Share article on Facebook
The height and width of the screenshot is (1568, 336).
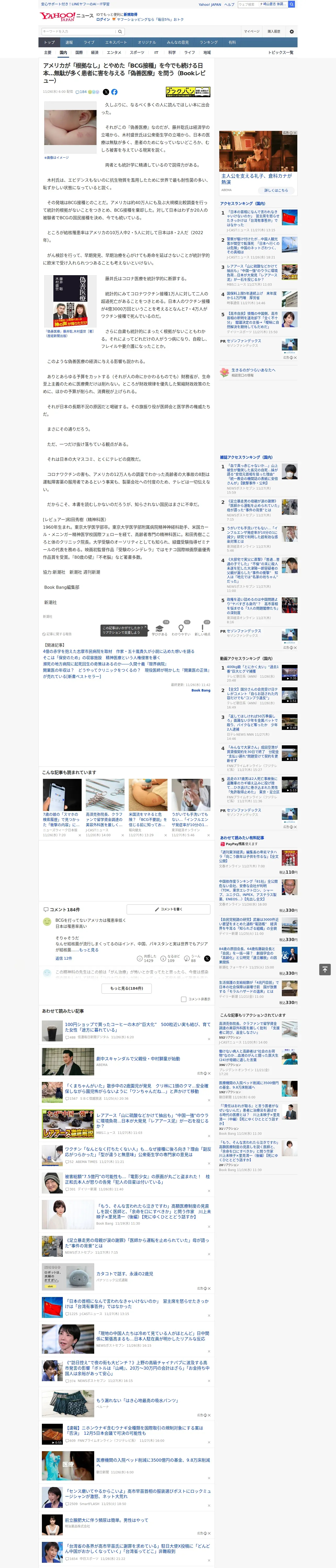[x=114, y=92]
